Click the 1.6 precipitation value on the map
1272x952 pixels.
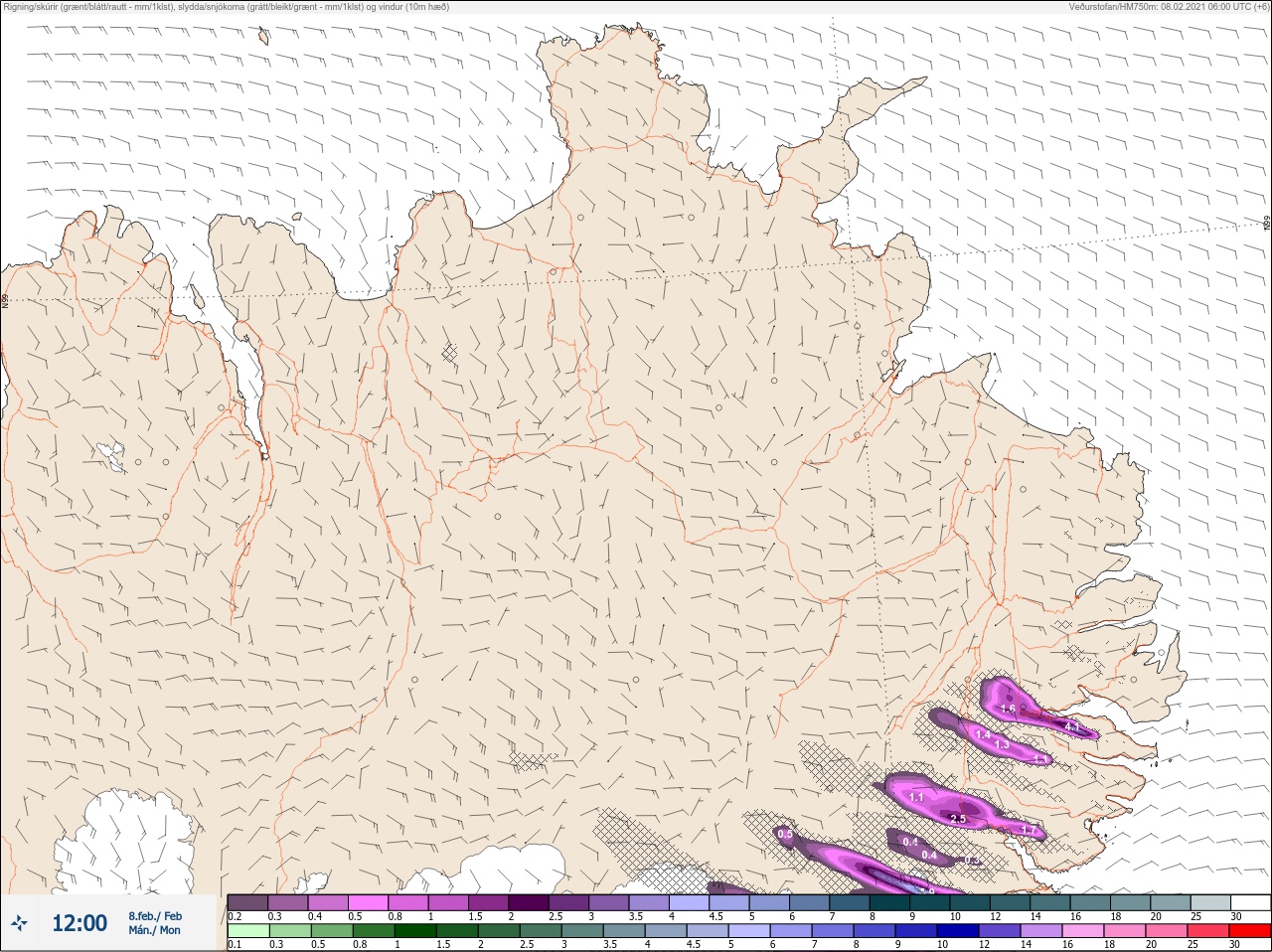pyautogui.click(x=1008, y=710)
